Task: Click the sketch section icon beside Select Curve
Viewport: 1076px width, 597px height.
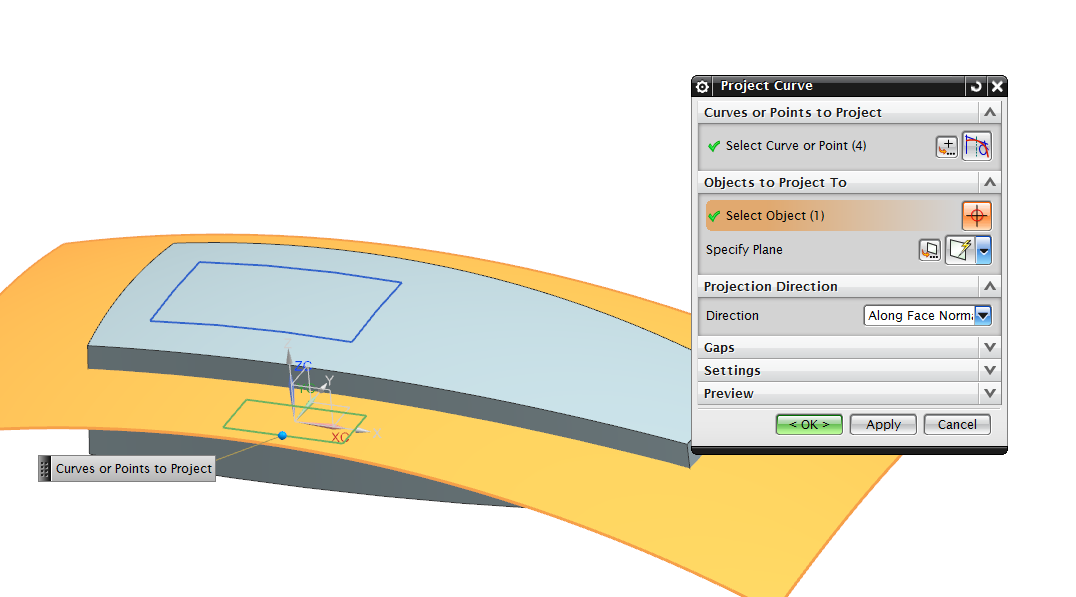Action: pos(947,146)
